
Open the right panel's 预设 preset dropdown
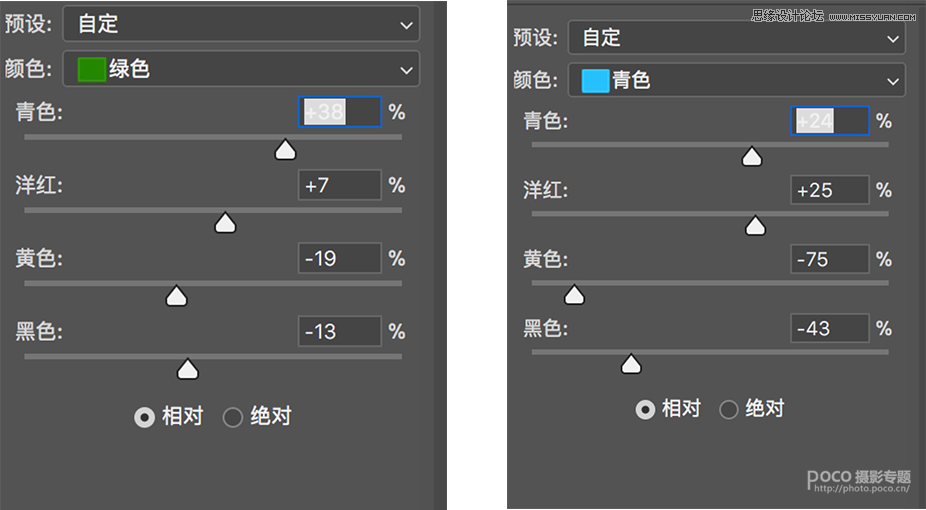[x=736, y=38]
